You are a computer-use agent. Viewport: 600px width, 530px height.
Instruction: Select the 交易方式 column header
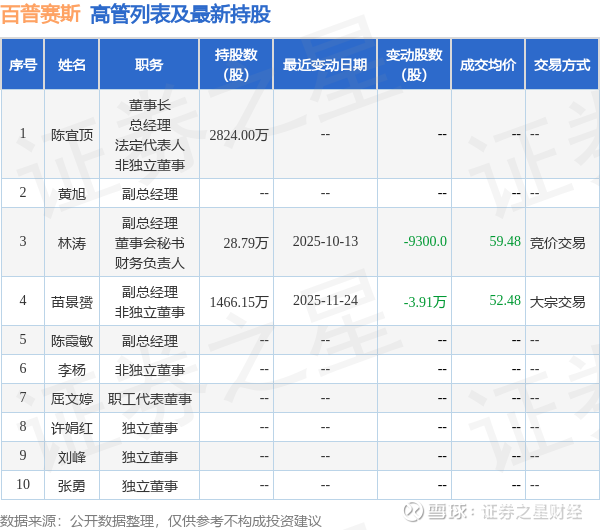click(x=562, y=65)
